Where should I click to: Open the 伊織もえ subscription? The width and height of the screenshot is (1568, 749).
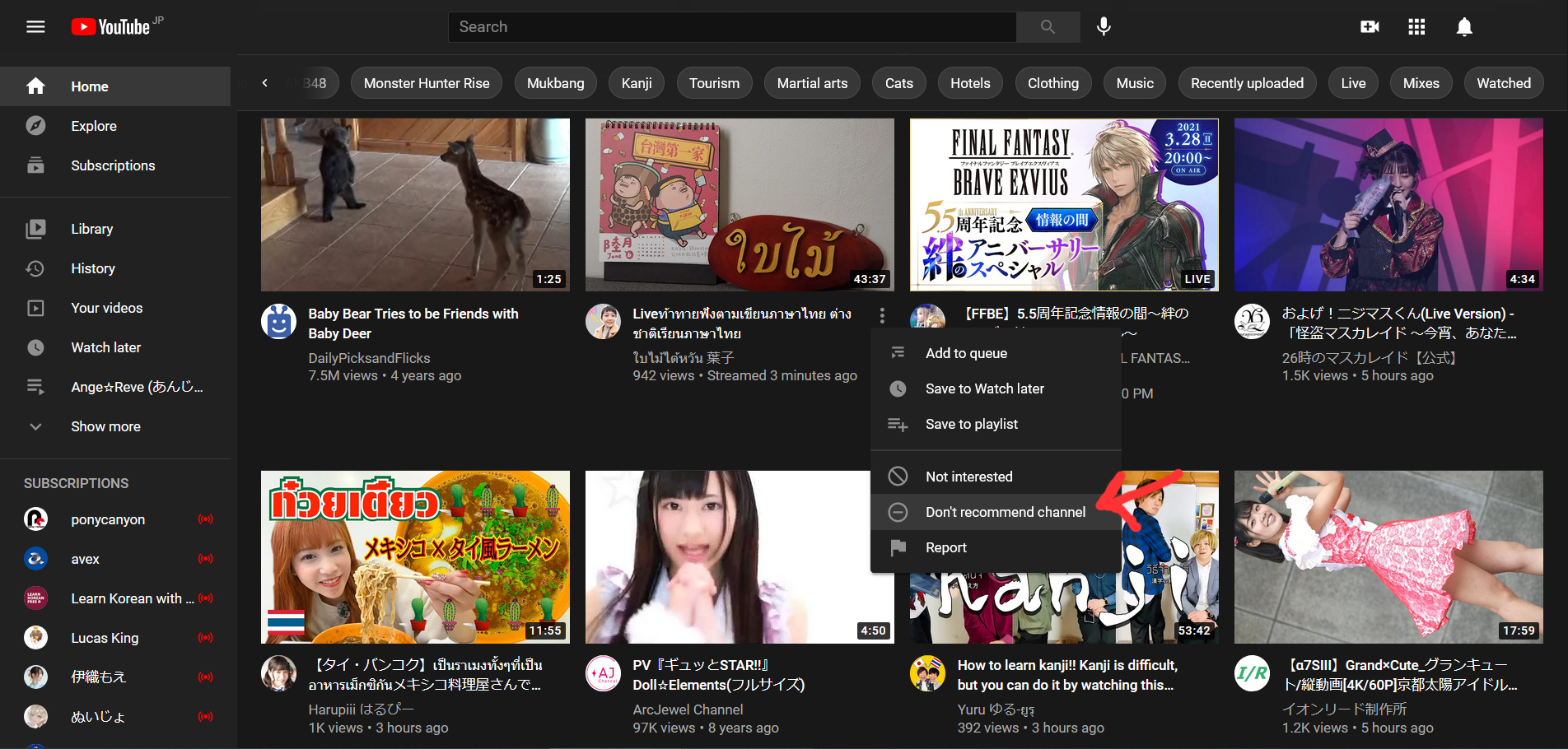115,677
